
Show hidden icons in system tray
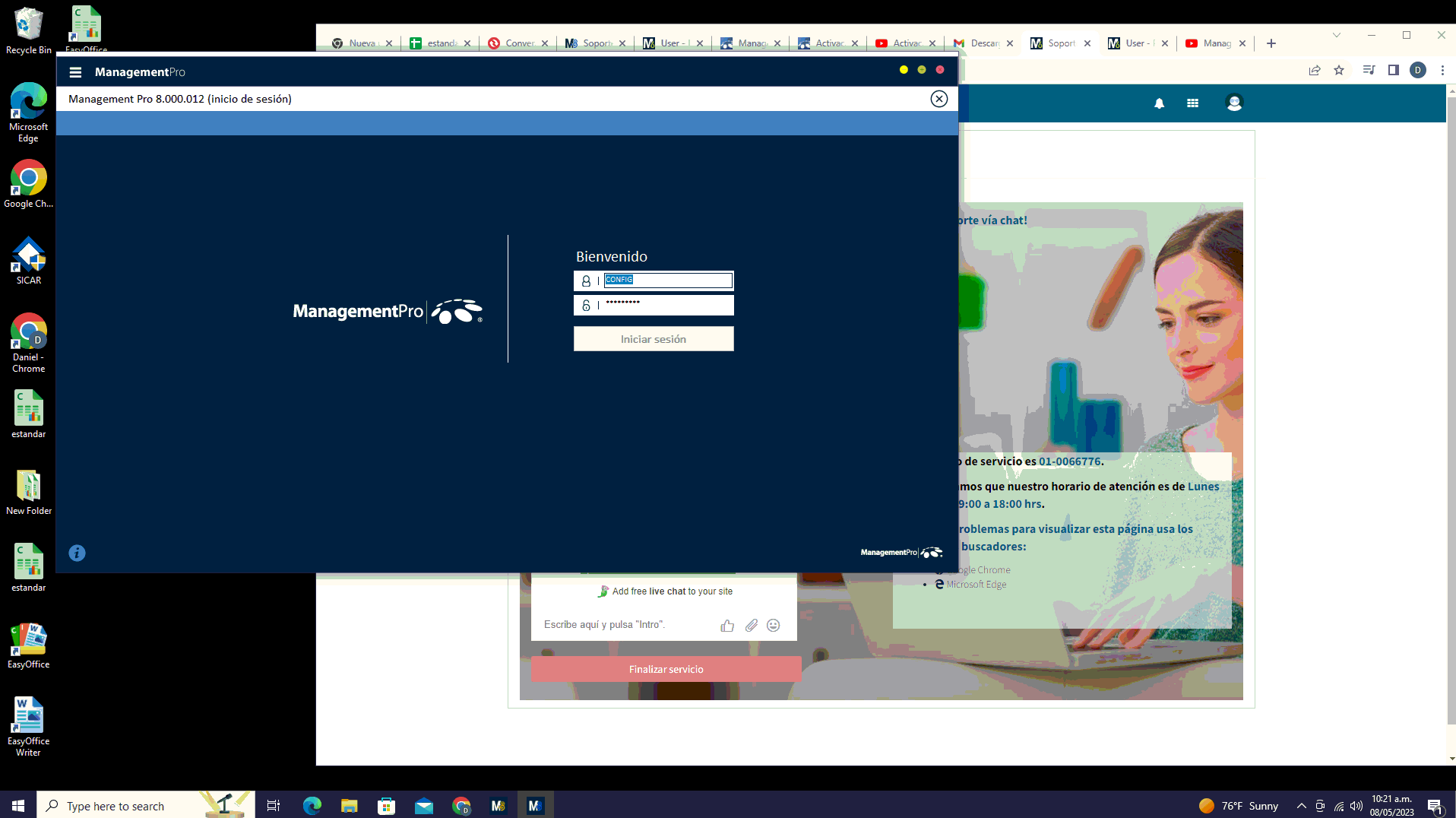[1301, 806]
